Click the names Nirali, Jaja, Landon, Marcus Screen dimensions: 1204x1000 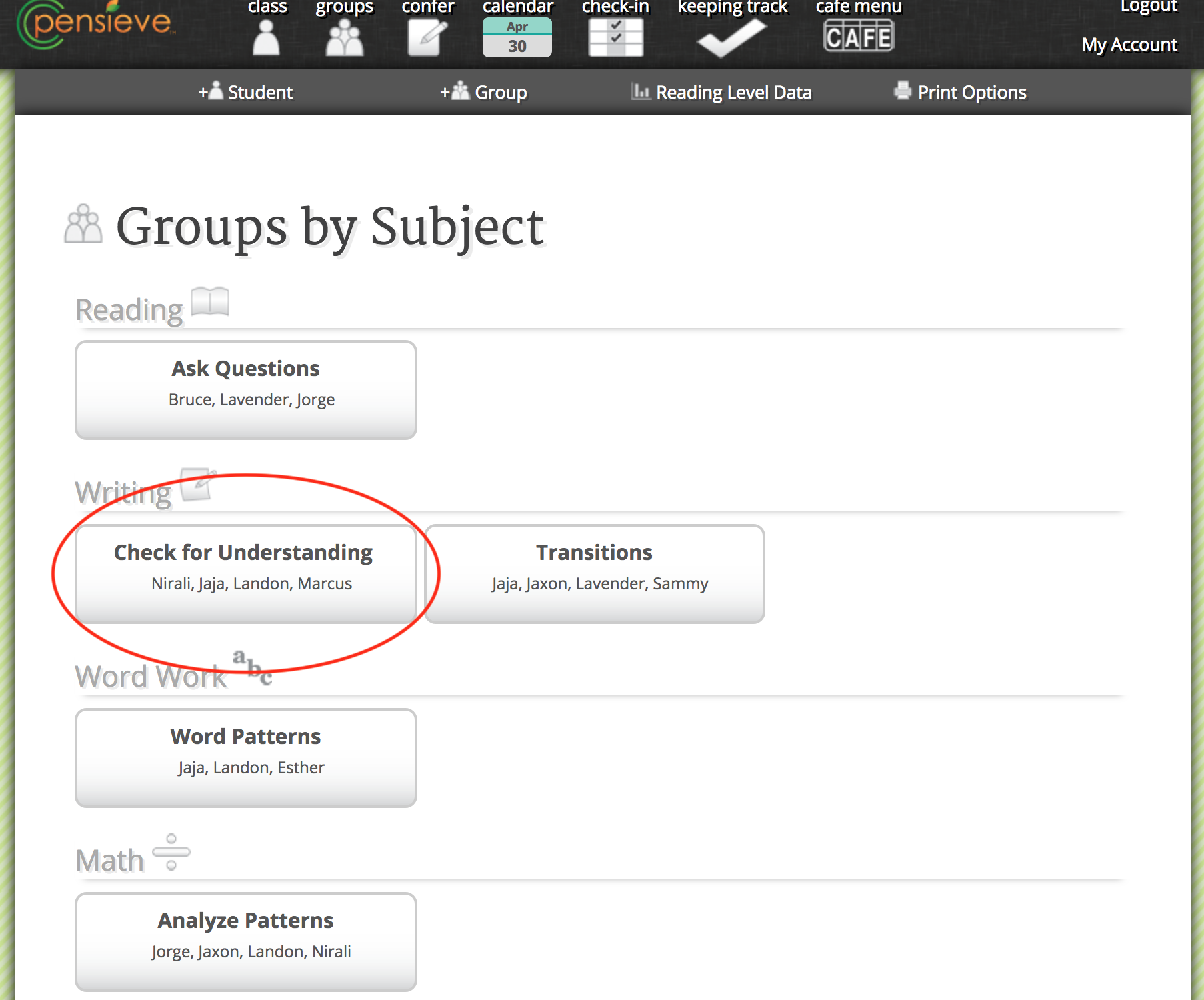point(252,583)
